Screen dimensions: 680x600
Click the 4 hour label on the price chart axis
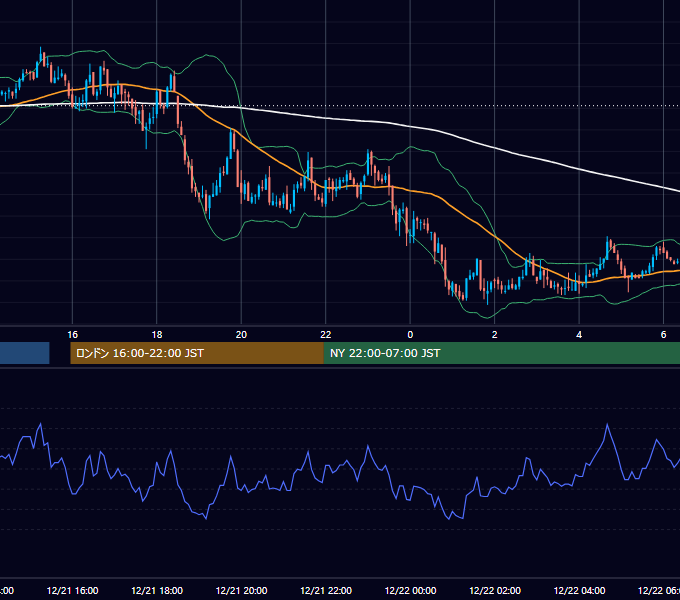(x=579, y=335)
